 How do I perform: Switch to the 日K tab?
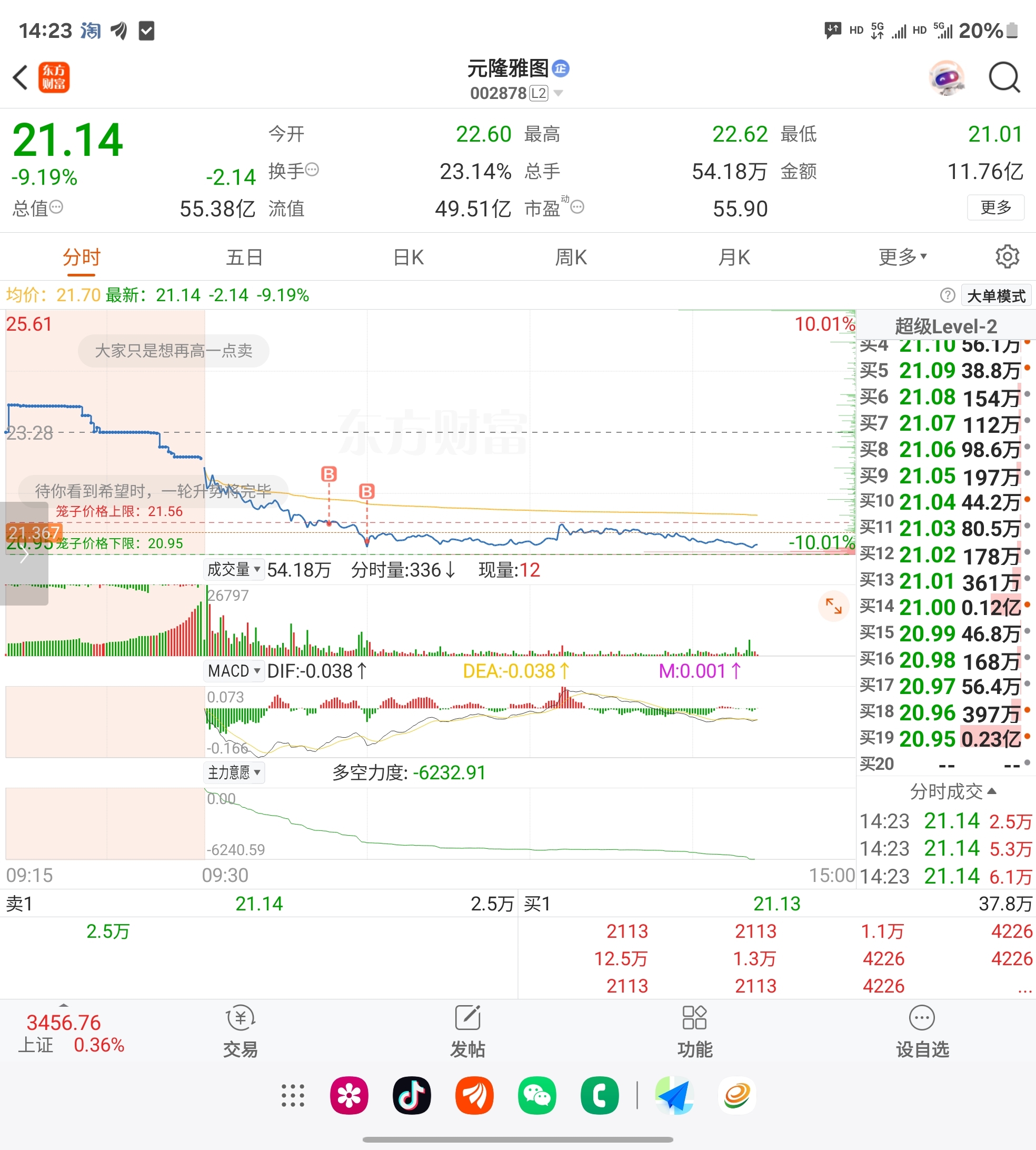408,257
